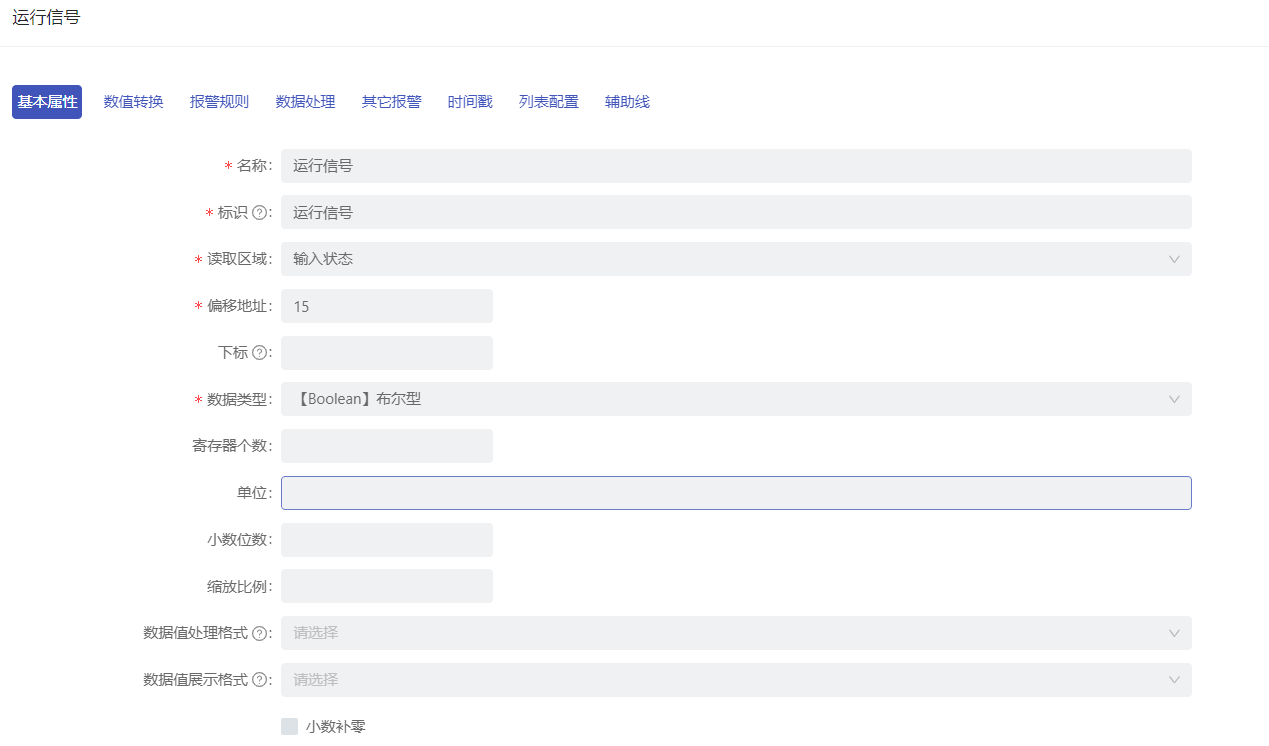The height and width of the screenshot is (746, 1269).
Task: Click the empty 下标 input field
Action: click(387, 353)
